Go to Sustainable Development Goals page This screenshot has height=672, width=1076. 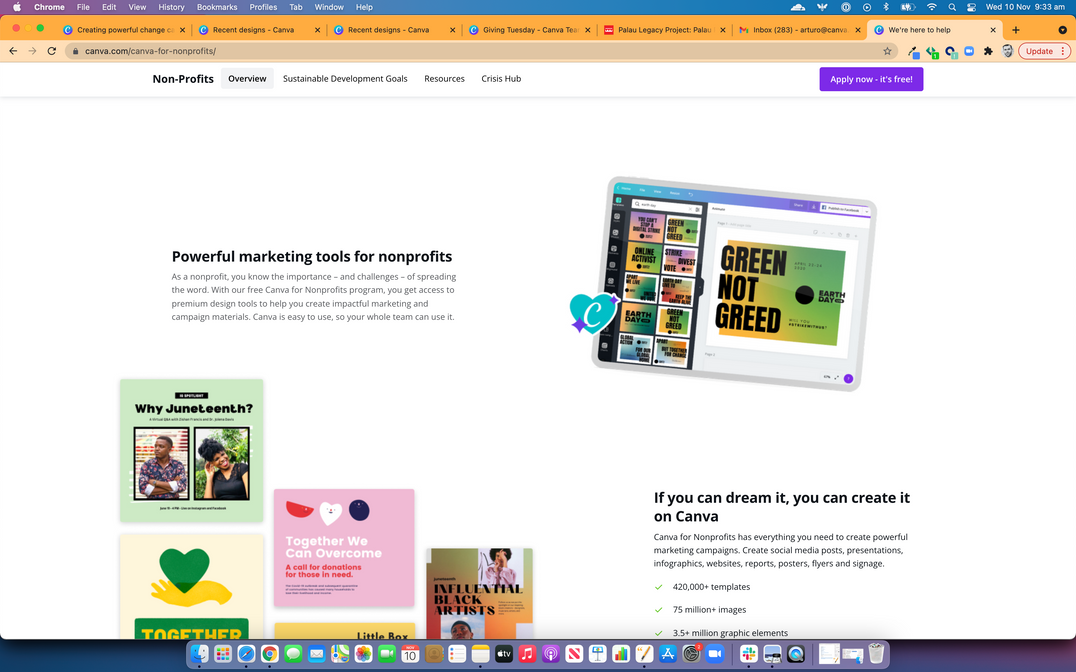(x=345, y=79)
